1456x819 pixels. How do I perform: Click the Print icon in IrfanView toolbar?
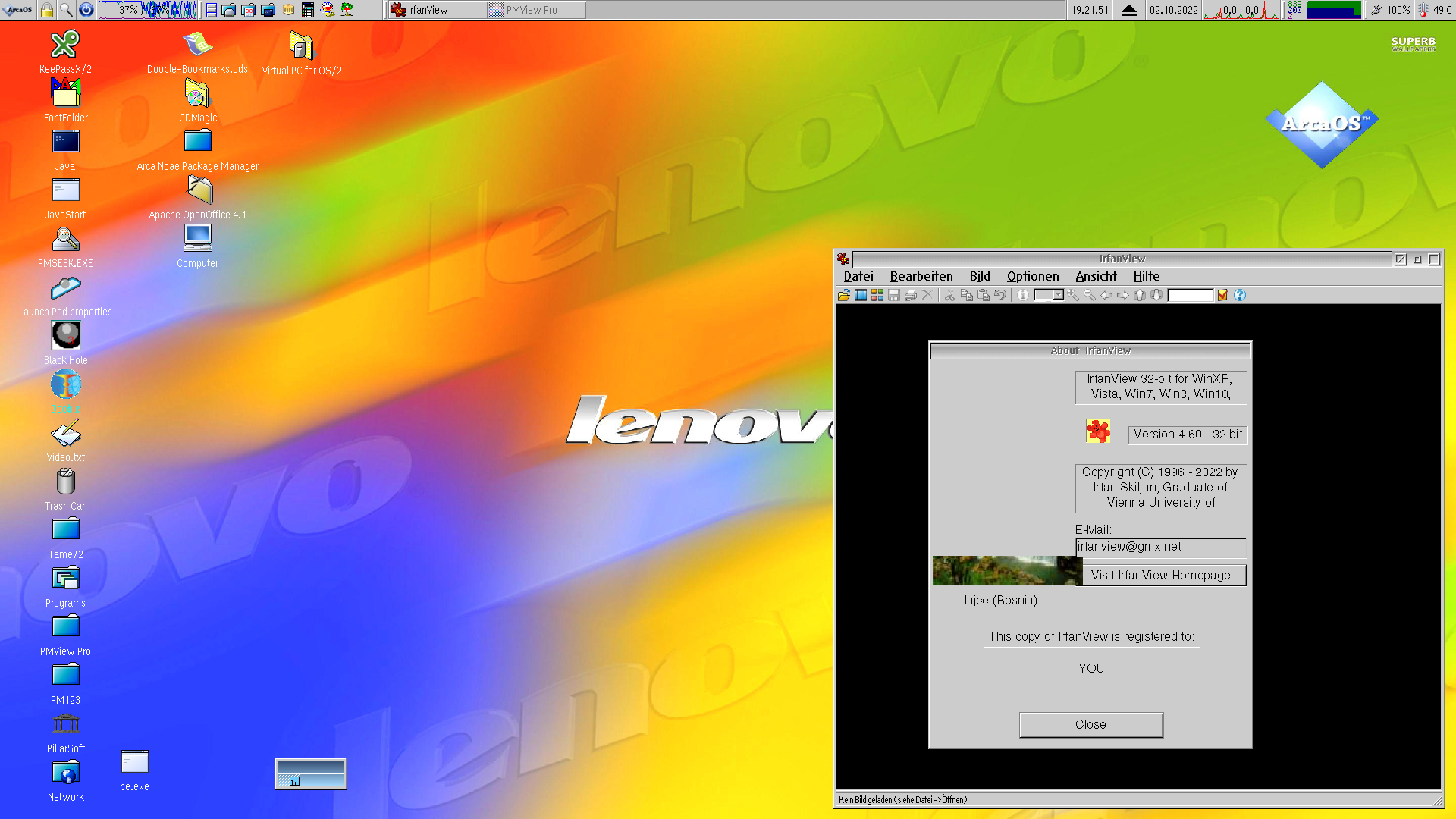click(x=911, y=296)
